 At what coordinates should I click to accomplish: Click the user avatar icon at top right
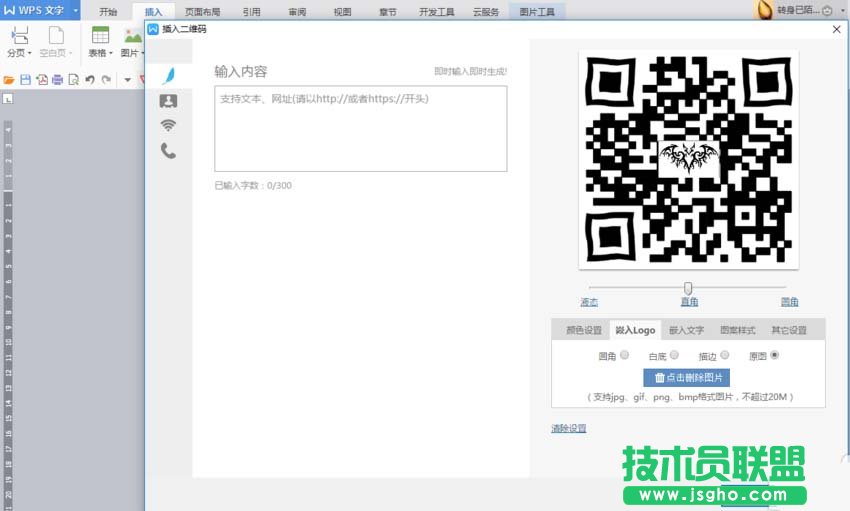coord(763,9)
